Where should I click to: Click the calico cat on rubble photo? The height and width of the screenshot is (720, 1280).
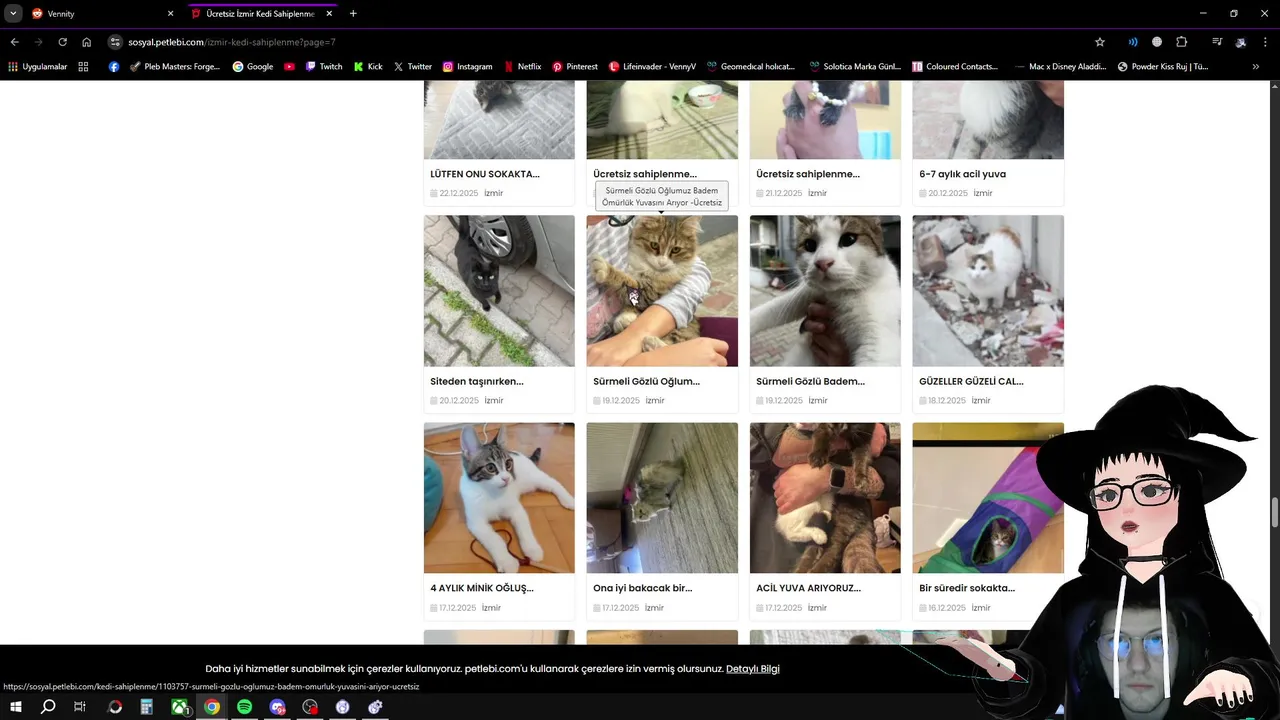988,291
